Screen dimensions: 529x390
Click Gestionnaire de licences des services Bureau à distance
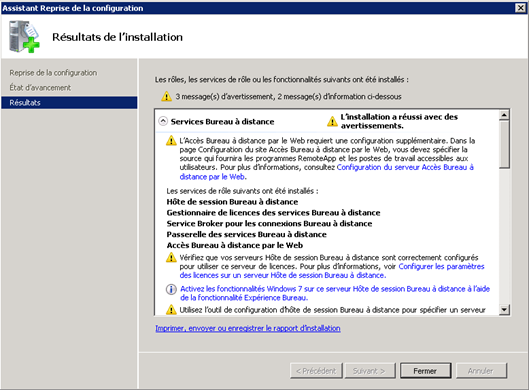coord(273,213)
